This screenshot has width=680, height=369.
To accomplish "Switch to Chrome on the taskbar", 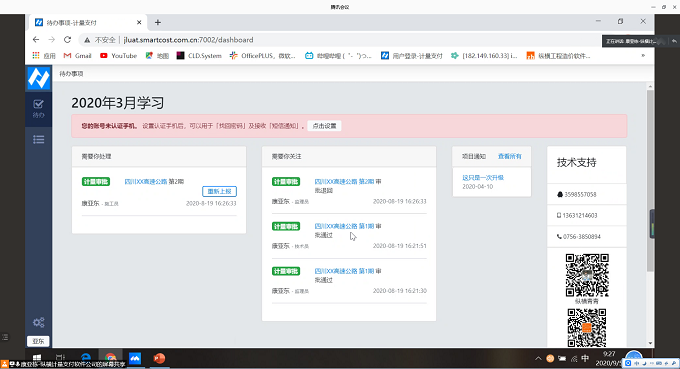I will point(110,359).
